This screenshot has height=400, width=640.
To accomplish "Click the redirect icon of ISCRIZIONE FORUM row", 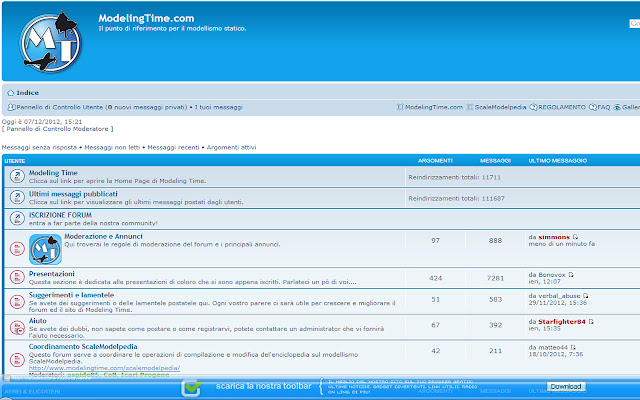I will tap(17, 218).
